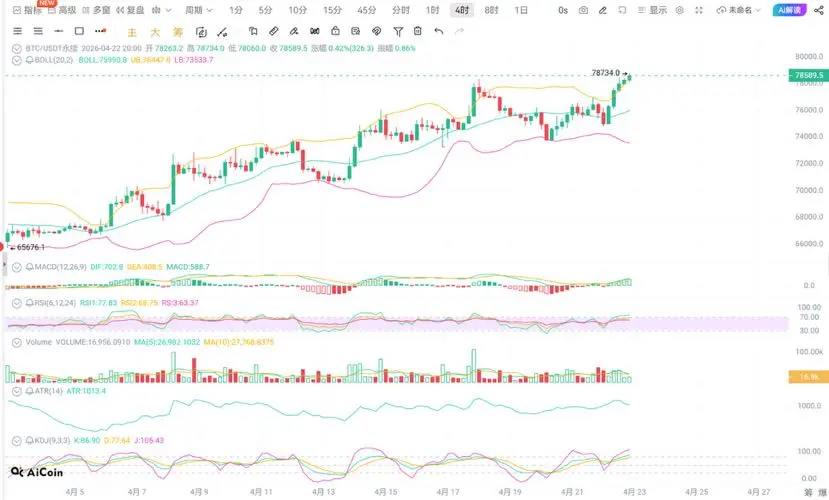The width and height of the screenshot is (829, 500).
Task: Open more drawing tools ellipsis
Action: [100, 31]
